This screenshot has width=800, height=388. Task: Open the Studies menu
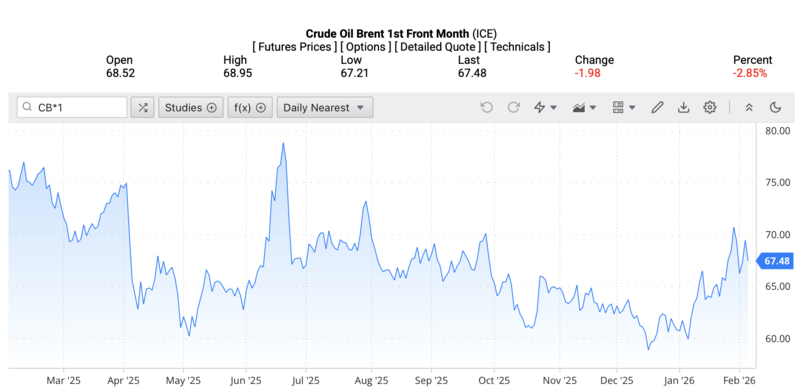tap(191, 108)
